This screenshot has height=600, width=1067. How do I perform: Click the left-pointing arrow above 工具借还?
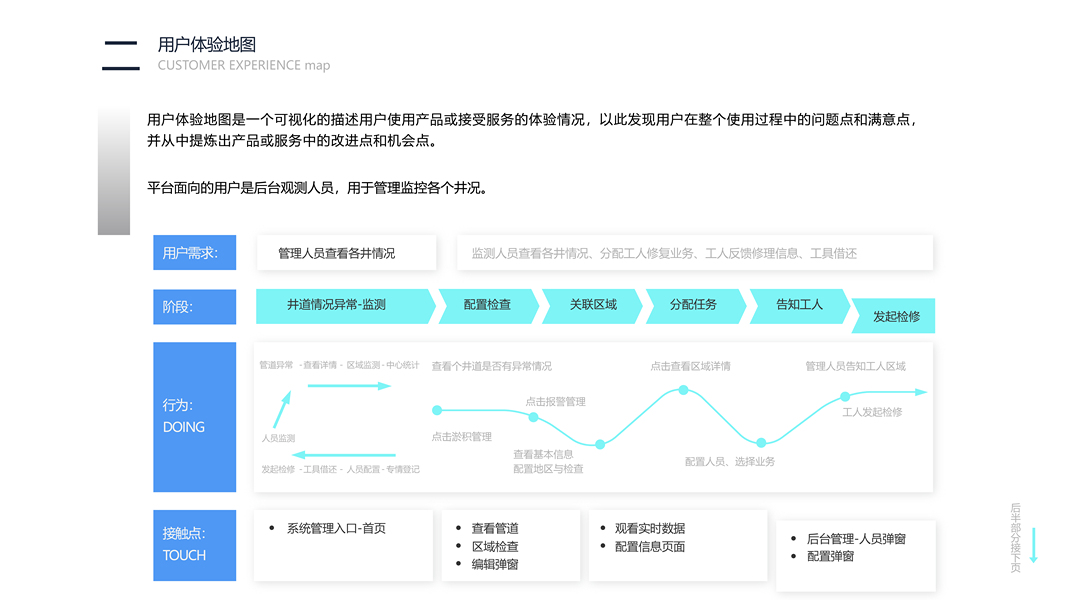344,454
